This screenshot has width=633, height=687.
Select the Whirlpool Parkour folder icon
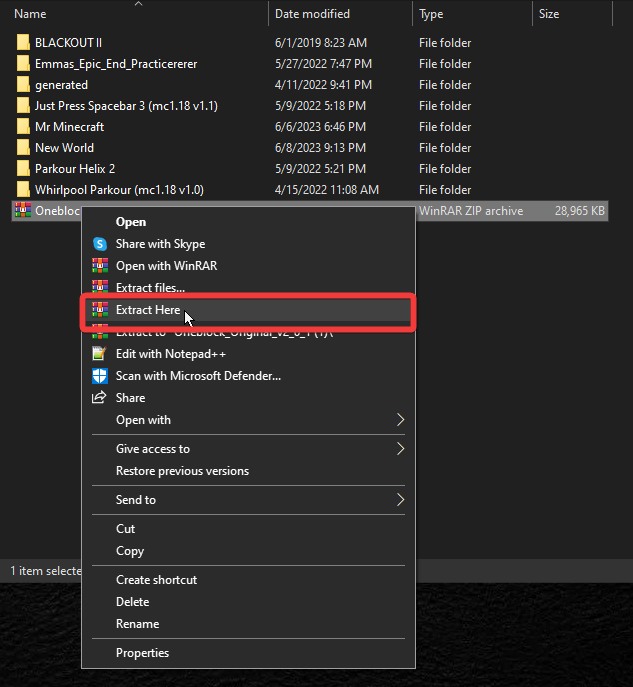pos(23,190)
